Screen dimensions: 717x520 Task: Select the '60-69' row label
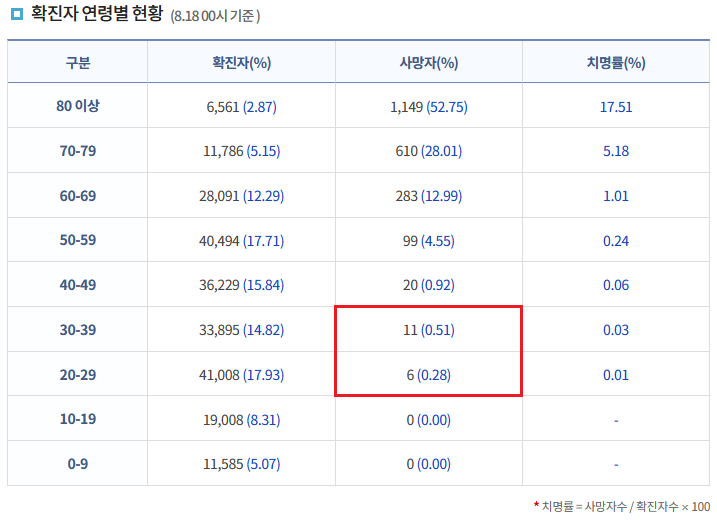pos(78,196)
